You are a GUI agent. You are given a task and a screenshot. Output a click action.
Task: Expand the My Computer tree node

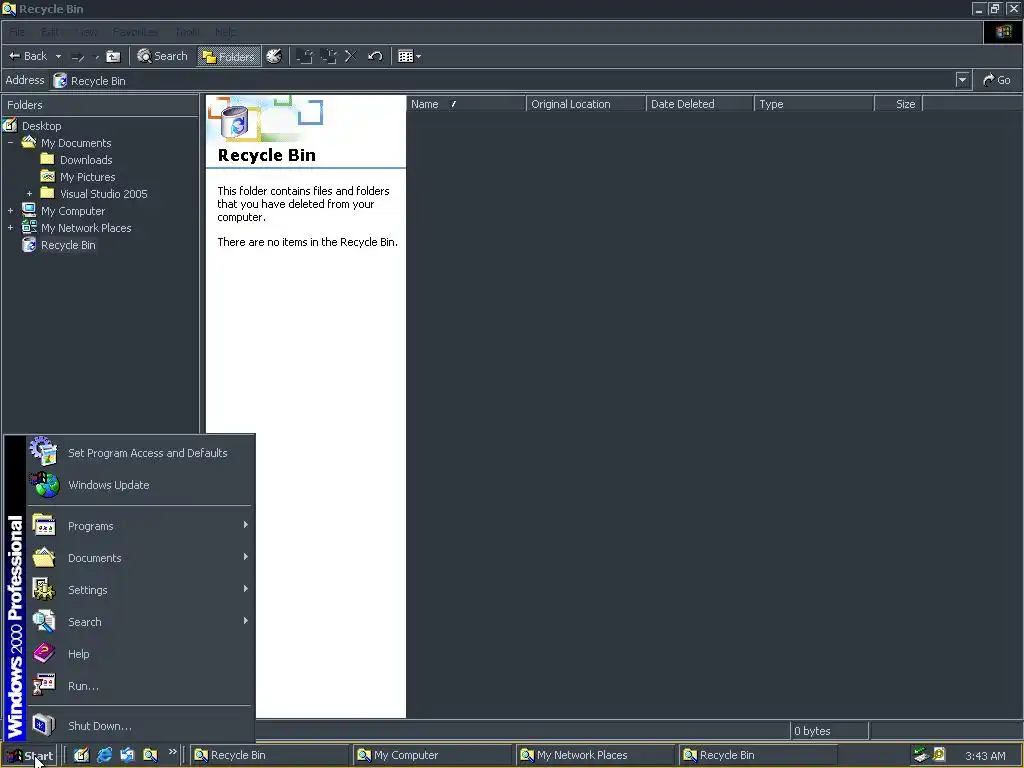coord(10,211)
